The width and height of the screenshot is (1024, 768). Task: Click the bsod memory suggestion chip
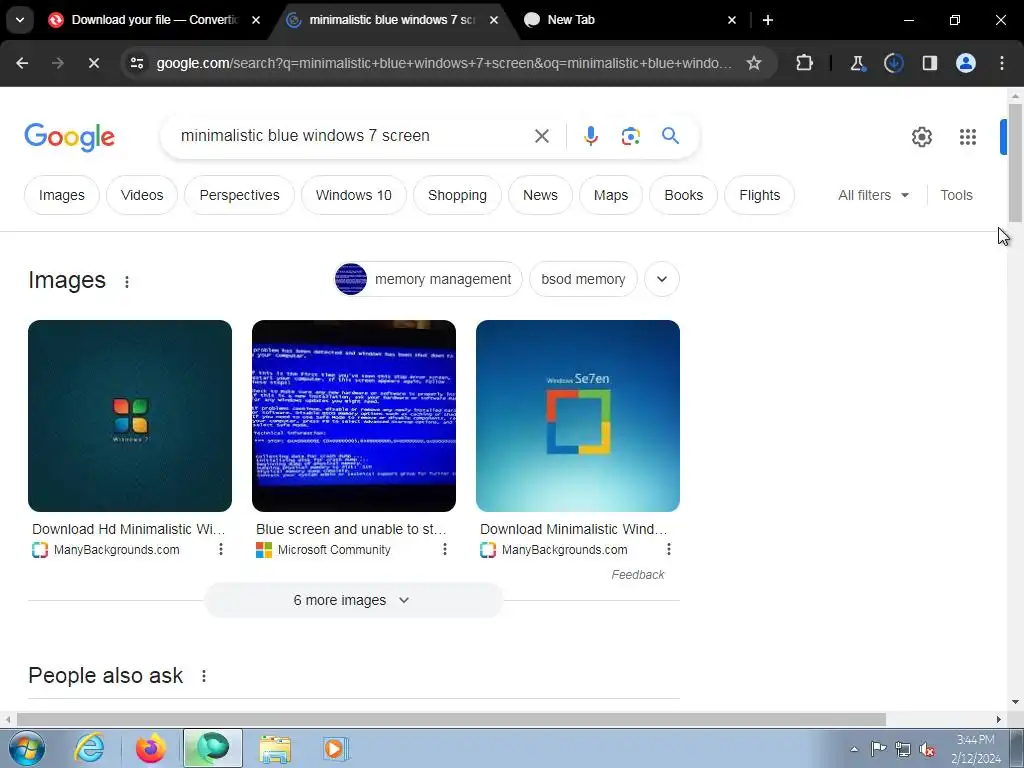[x=583, y=279]
